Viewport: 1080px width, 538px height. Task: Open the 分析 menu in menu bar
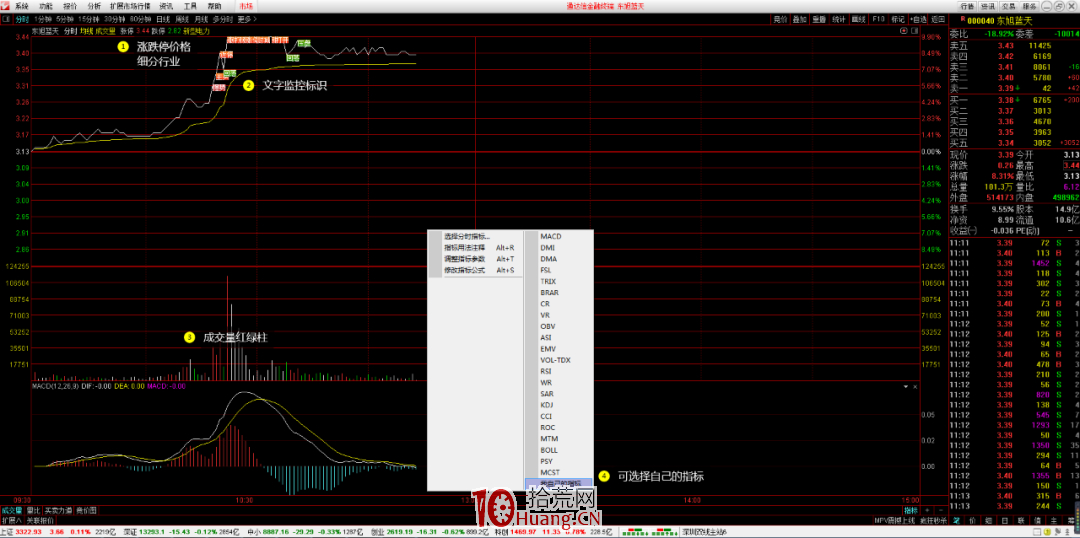coord(94,6)
